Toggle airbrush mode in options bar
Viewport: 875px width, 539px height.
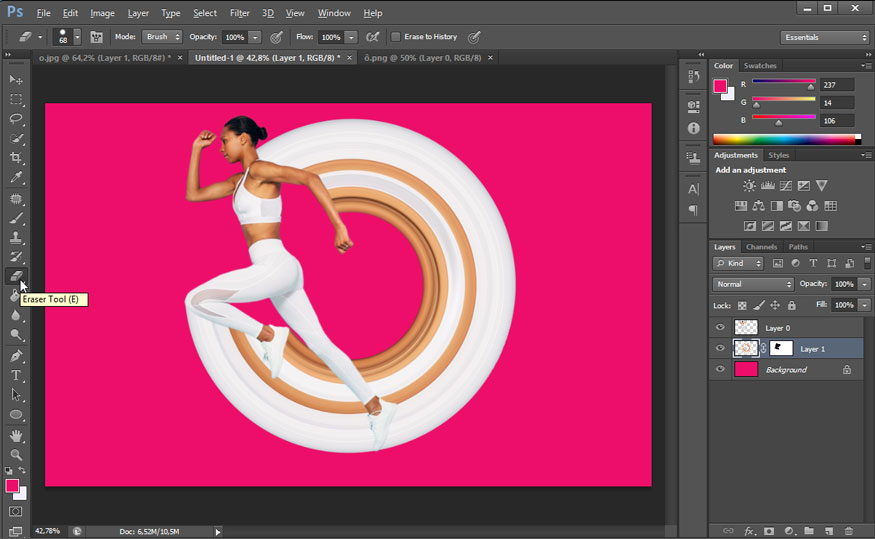[x=372, y=37]
